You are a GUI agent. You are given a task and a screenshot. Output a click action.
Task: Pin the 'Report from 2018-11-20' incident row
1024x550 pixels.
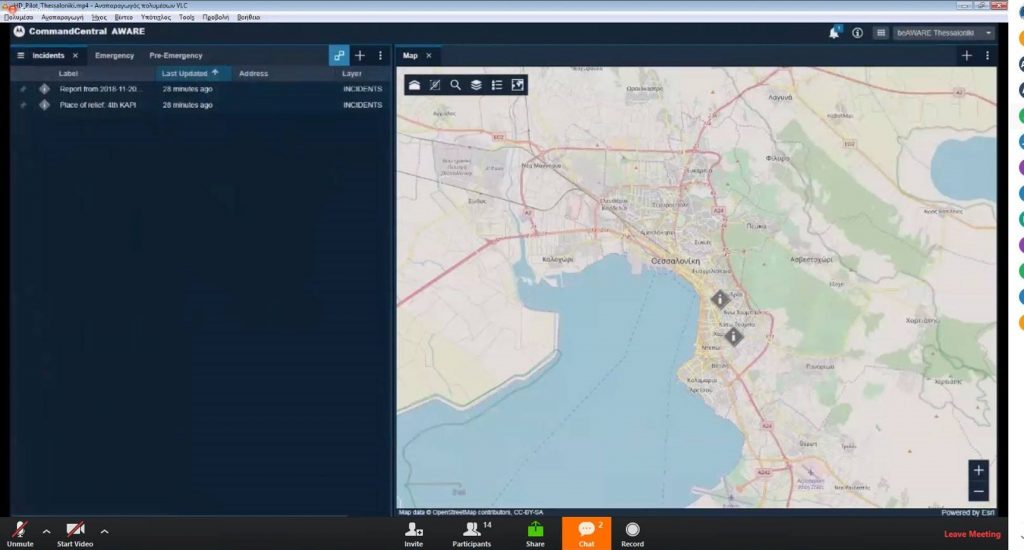[x=23, y=89]
